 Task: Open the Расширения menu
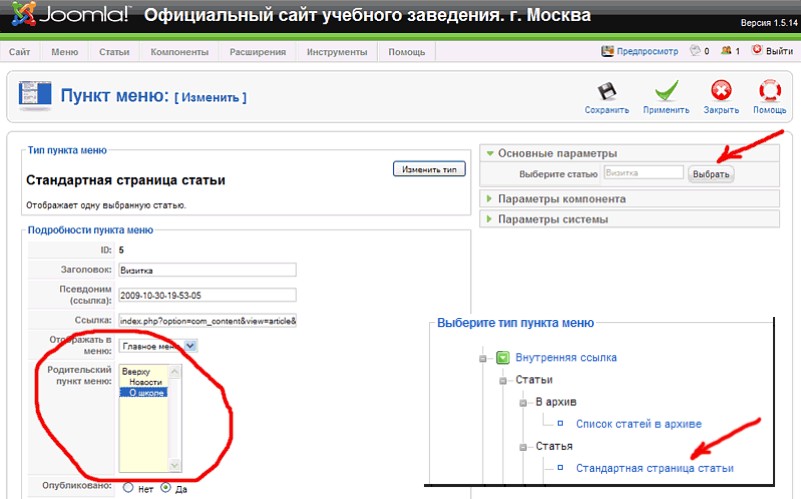258,51
